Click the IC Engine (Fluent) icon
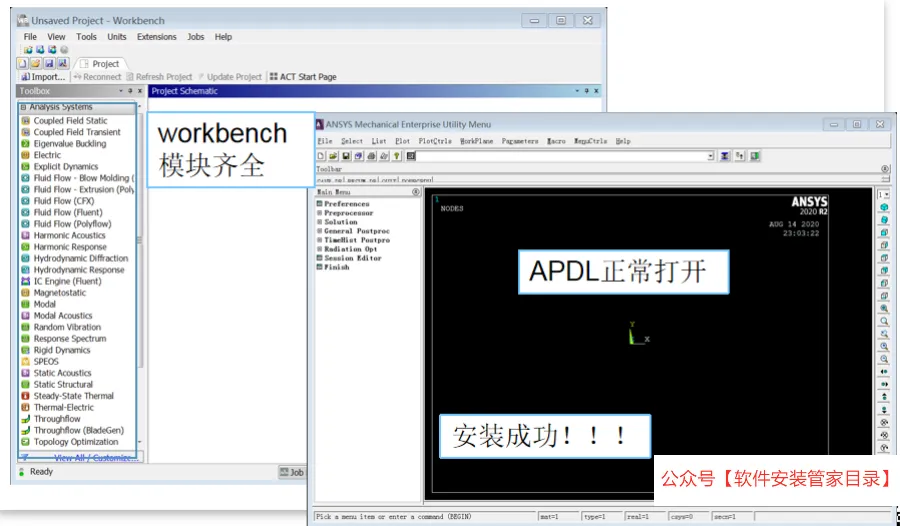This screenshot has width=900, height=526. tap(25, 281)
